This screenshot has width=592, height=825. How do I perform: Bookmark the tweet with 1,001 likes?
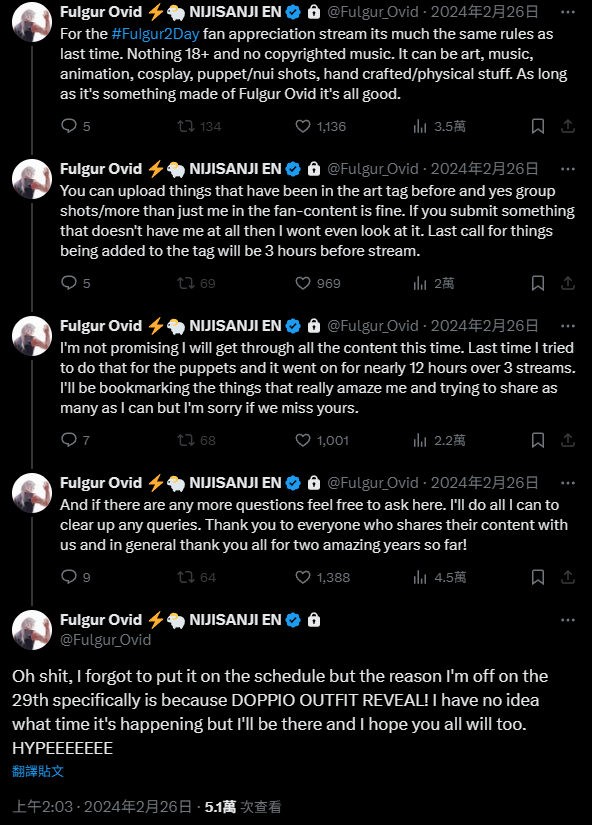click(537, 440)
